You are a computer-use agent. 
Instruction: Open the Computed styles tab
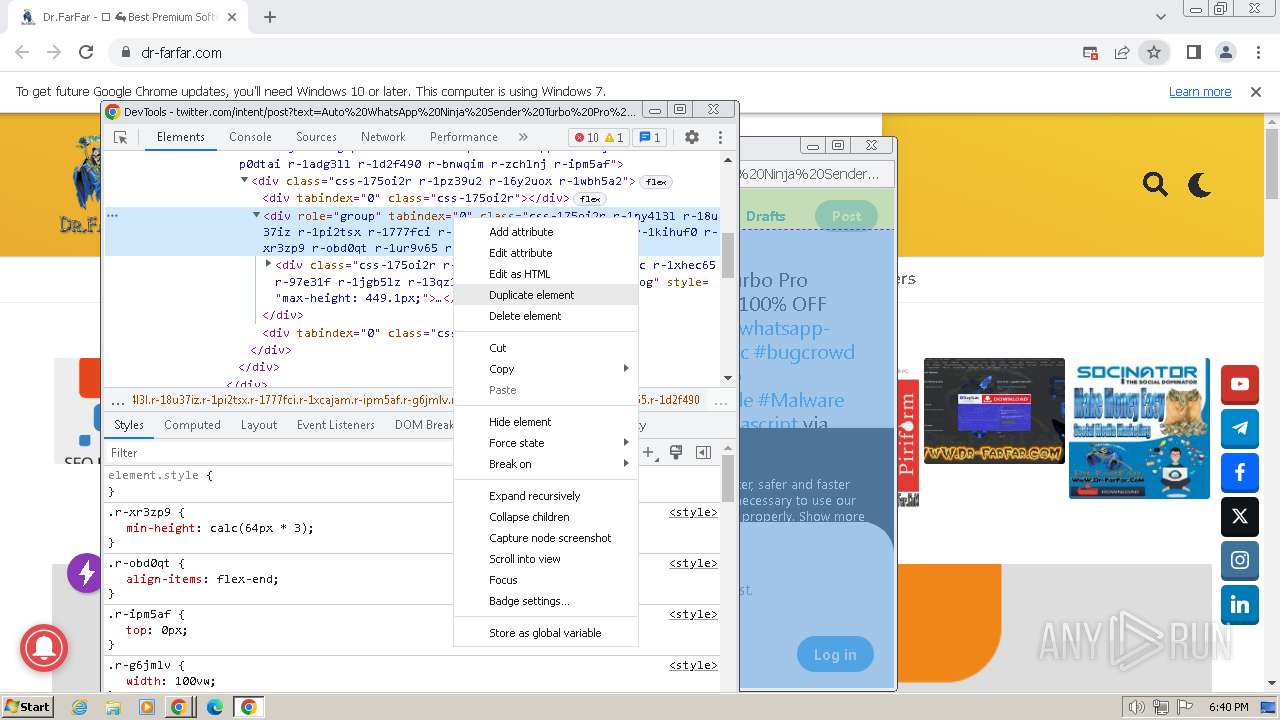tap(192, 425)
